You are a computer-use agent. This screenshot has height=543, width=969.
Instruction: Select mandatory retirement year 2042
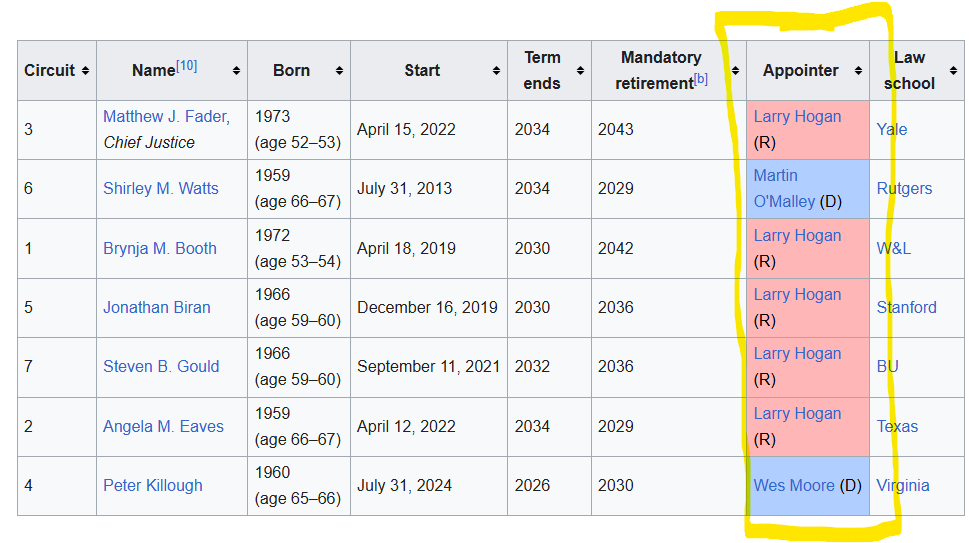(616, 248)
